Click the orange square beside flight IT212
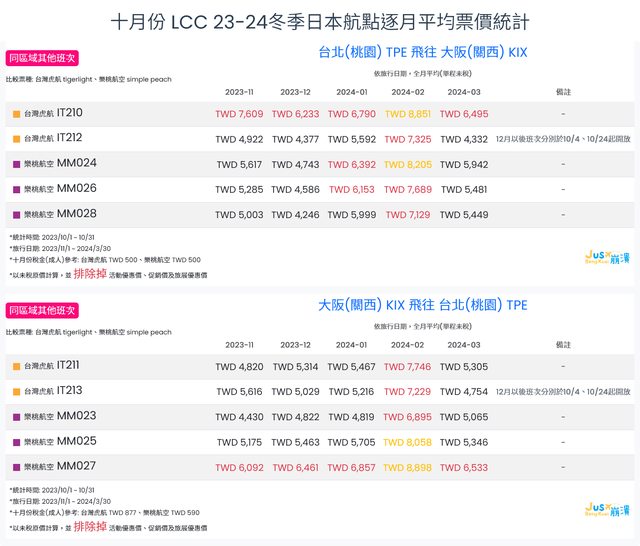This screenshot has height=546, width=640. tap(16, 138)
